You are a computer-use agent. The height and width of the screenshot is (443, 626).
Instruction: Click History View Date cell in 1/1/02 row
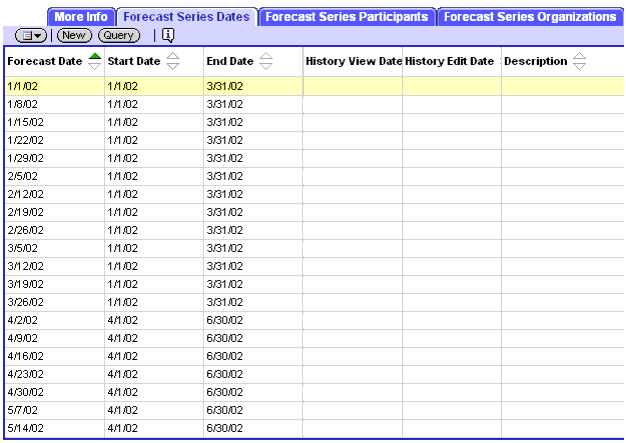[353, 86]
